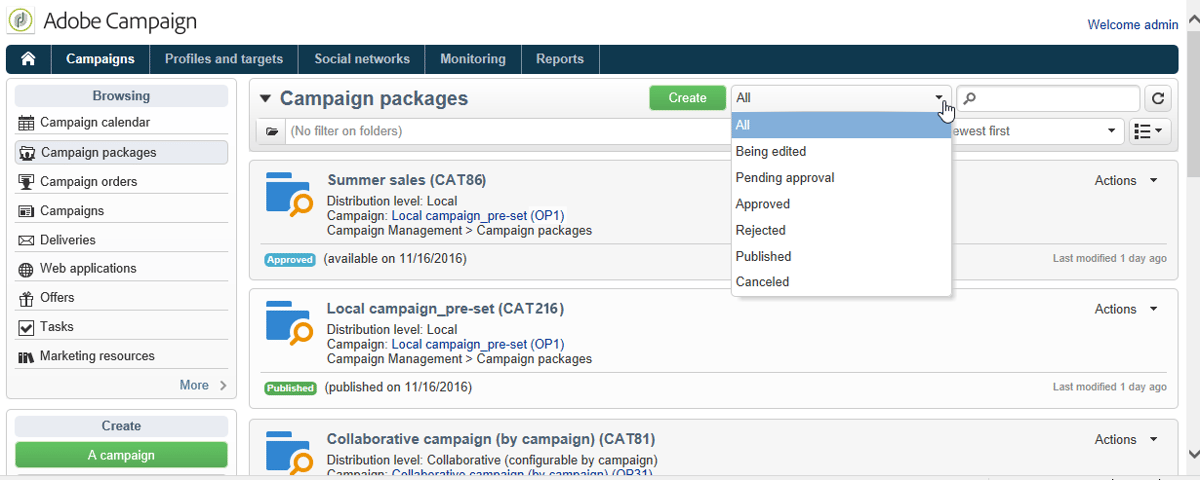1200x480 pixels.
Task: Choose Published in the status list
Action: click(763, 257)
